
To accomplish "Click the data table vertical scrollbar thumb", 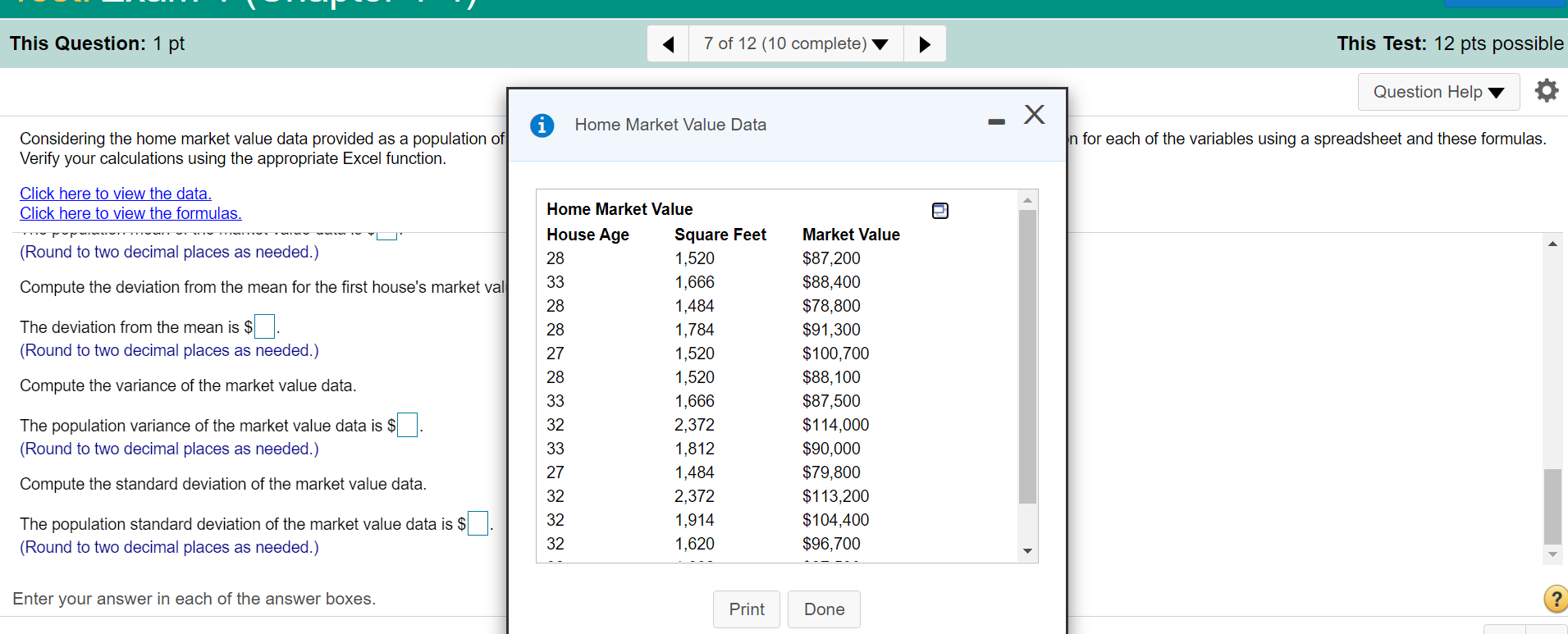I will (1027, 357).
